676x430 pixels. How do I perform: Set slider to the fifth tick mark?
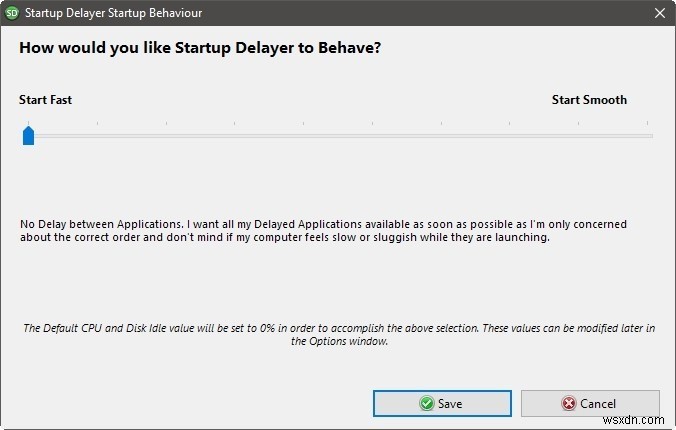click(305, 135)
